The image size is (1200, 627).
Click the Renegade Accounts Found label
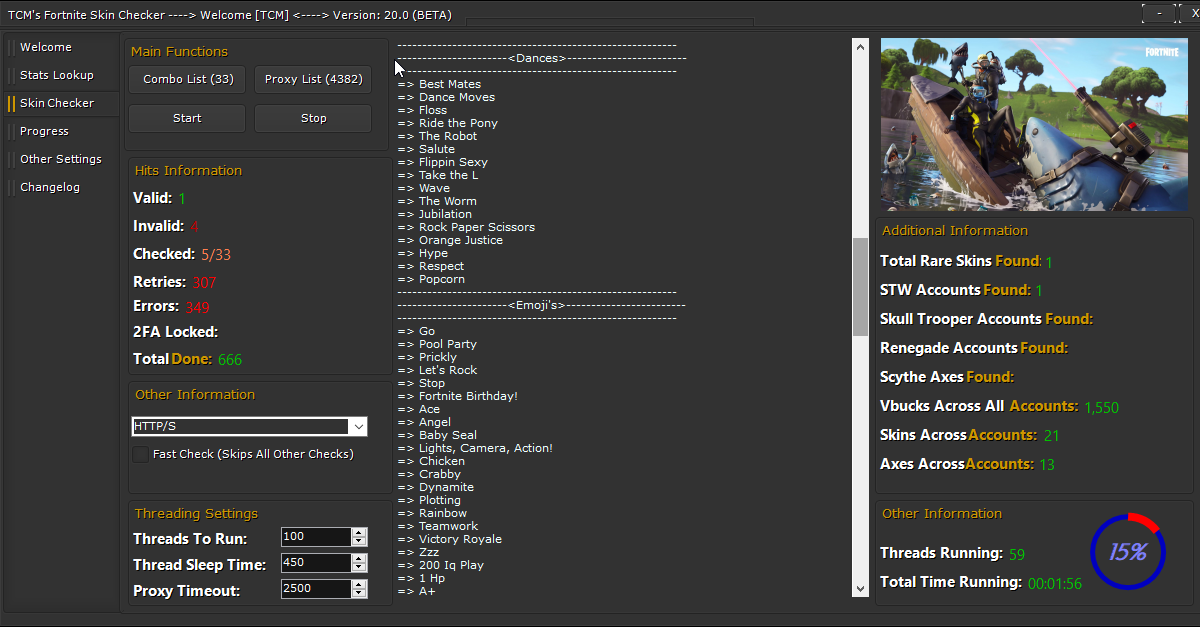974,348
